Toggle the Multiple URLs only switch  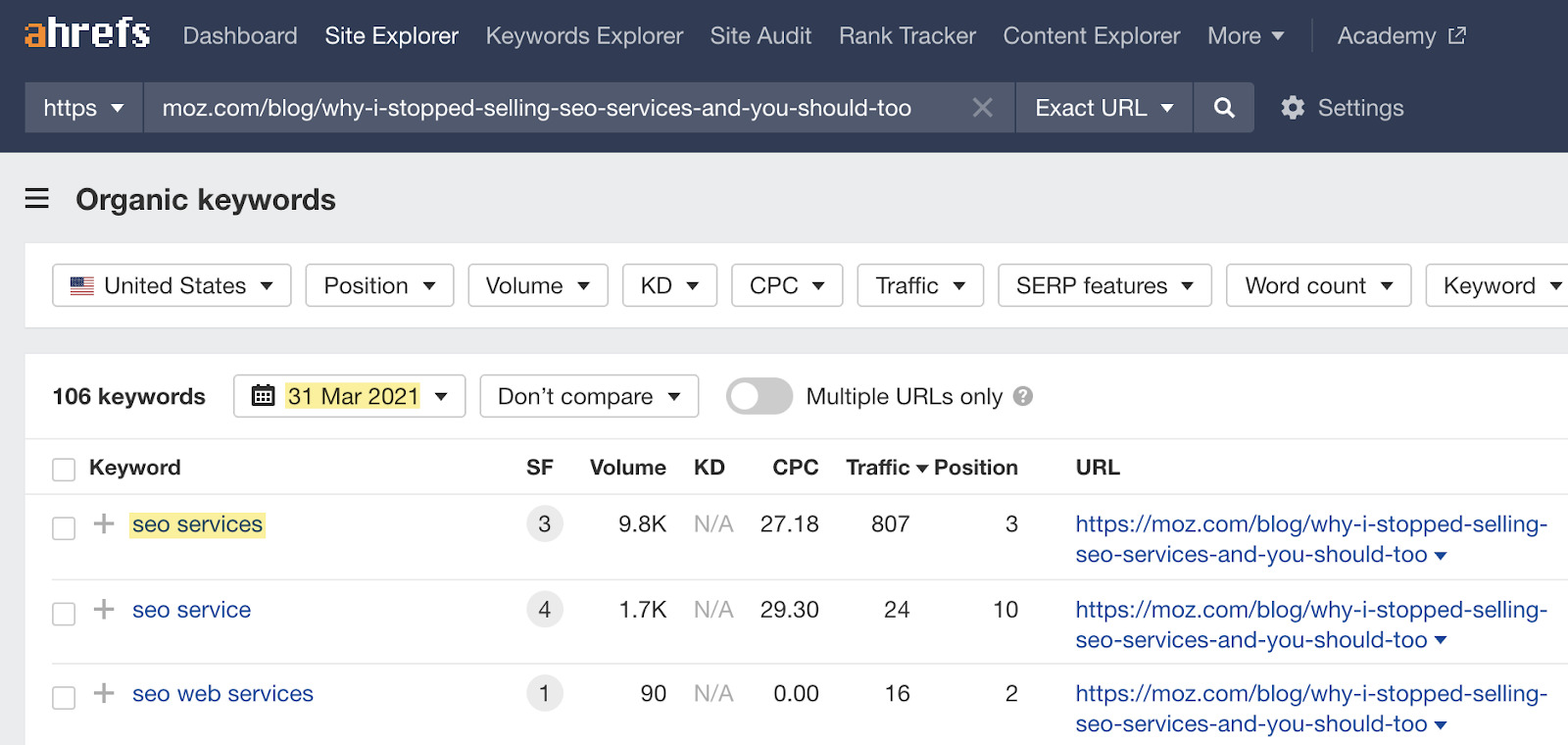pos(759,396)
